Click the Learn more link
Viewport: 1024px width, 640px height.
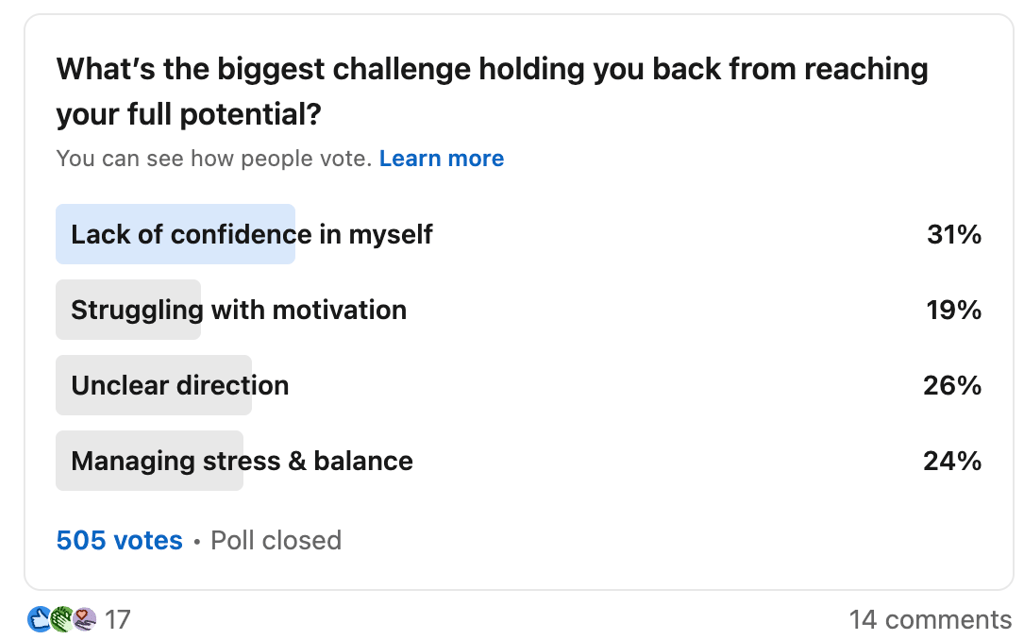[441, 158]
